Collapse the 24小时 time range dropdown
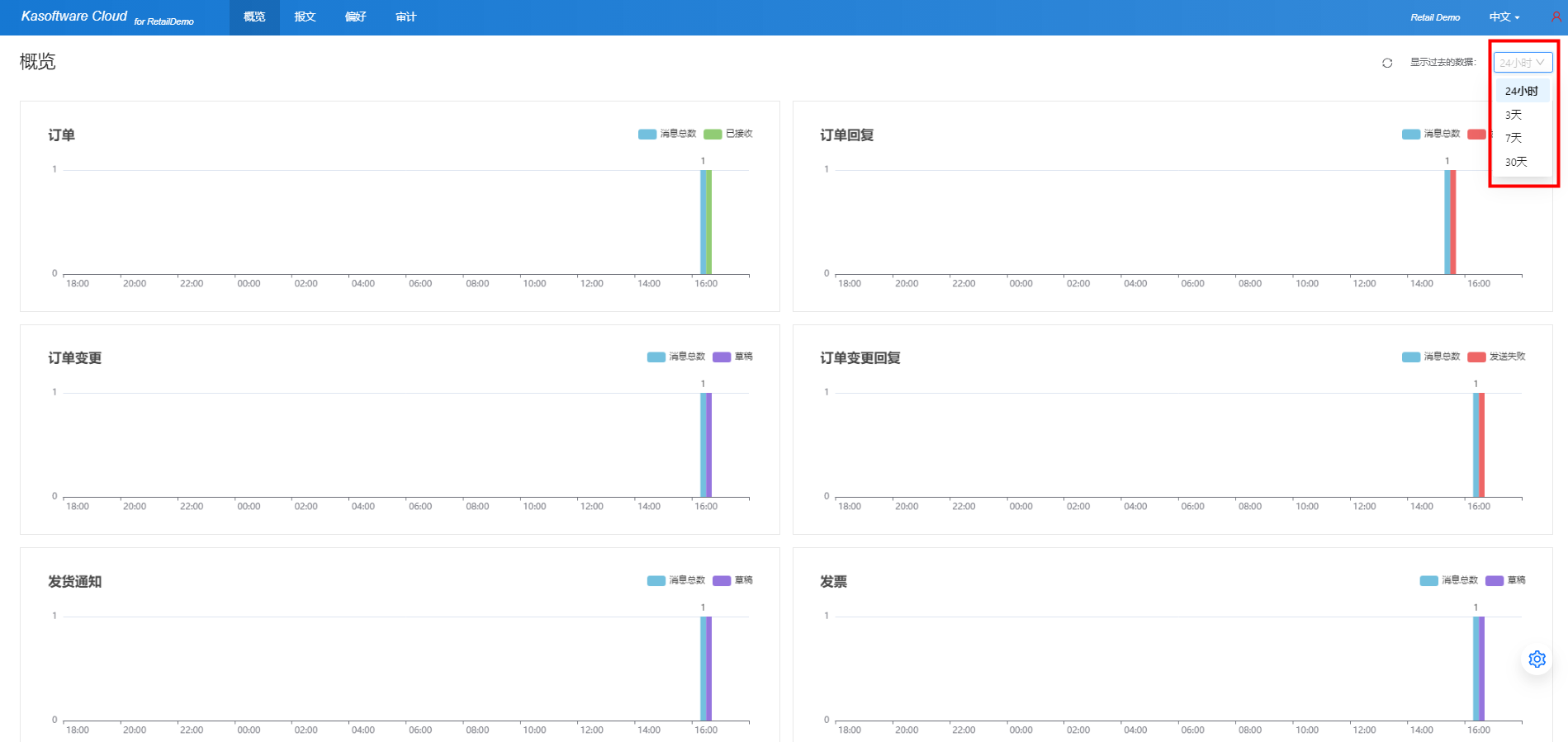 [x=1523, y=63]
